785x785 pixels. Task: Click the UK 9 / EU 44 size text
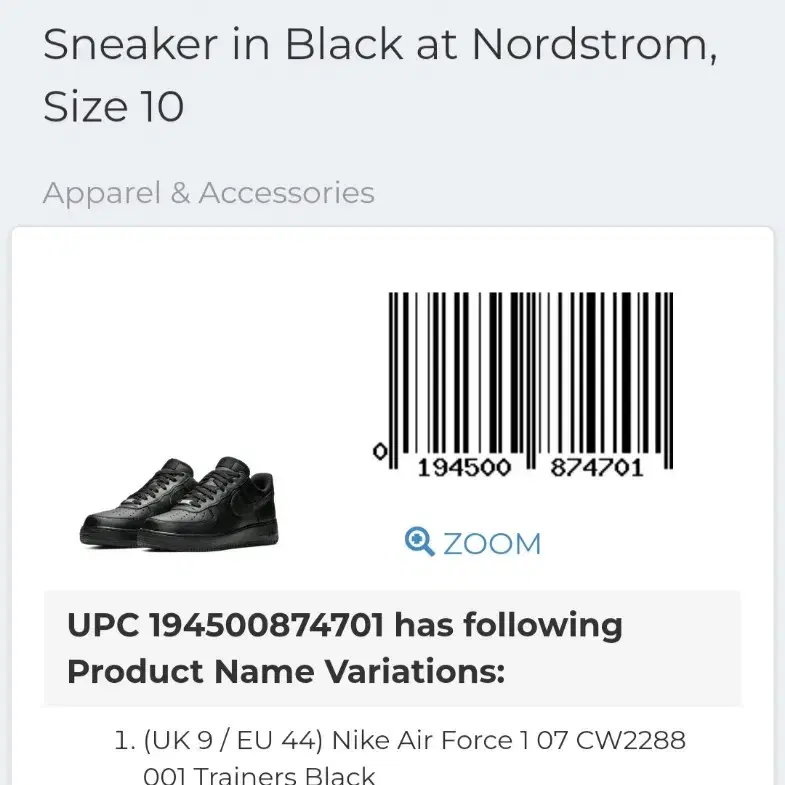coord(233,741)
